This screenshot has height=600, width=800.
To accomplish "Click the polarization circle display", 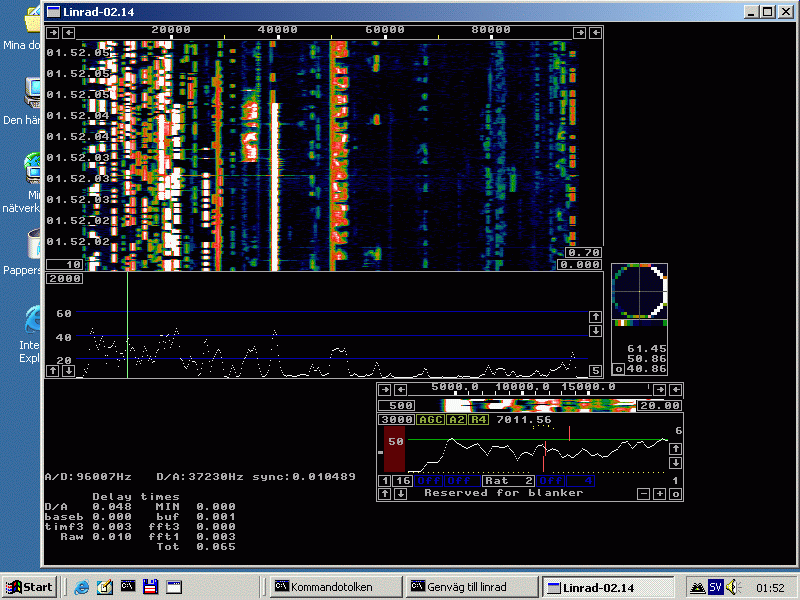I will pos(639,291).
